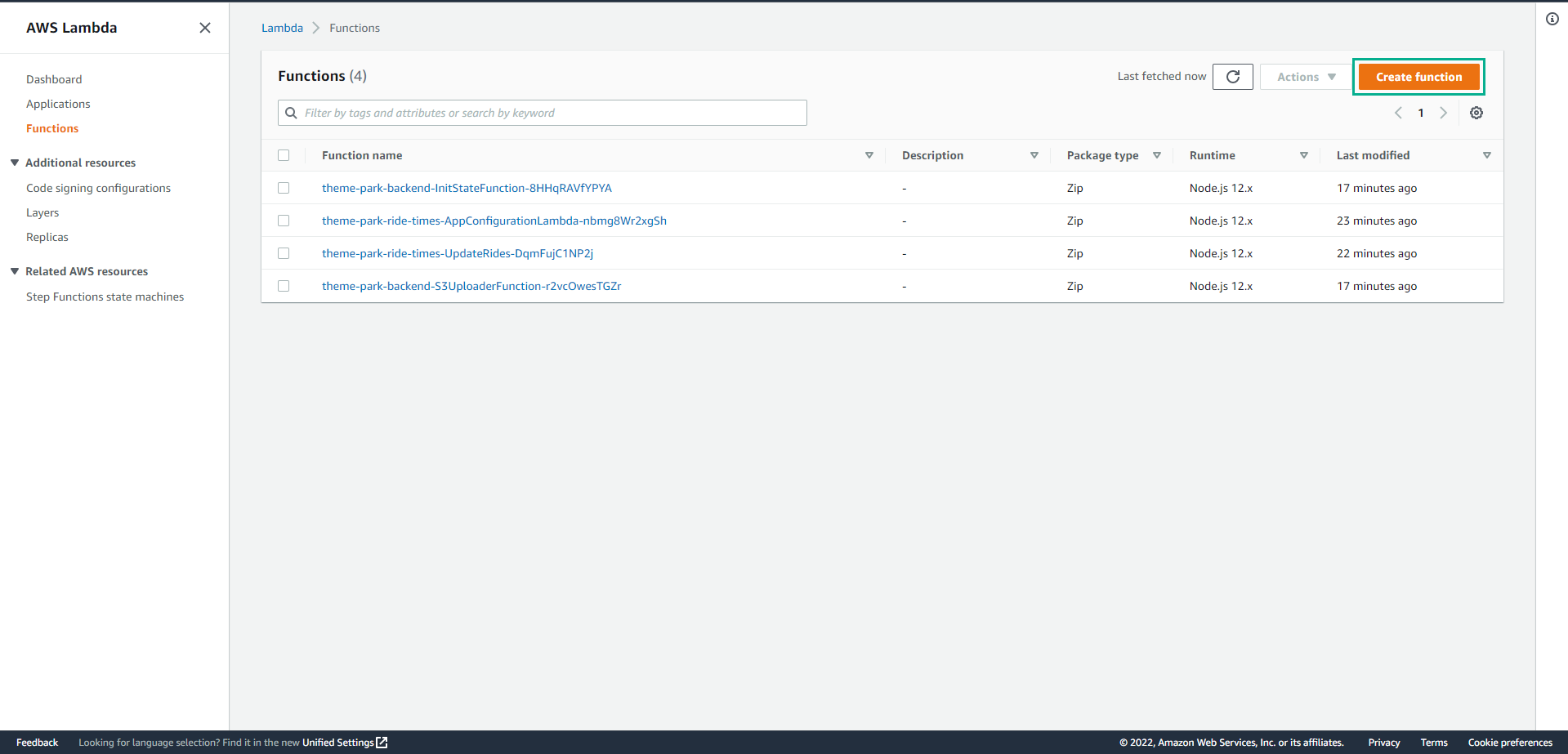Screen dimensions: 1568x754
Task: Open table preferences gear icon
Action: coord(1476,113)
